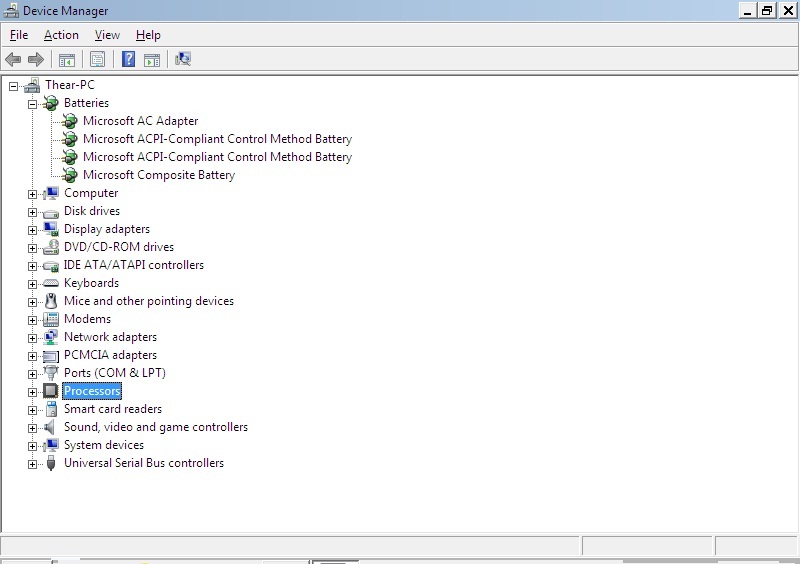Minimize the Device Manager window
This screenshot has height=564, width=800.
pyautogui.click(x=747, y=10)
